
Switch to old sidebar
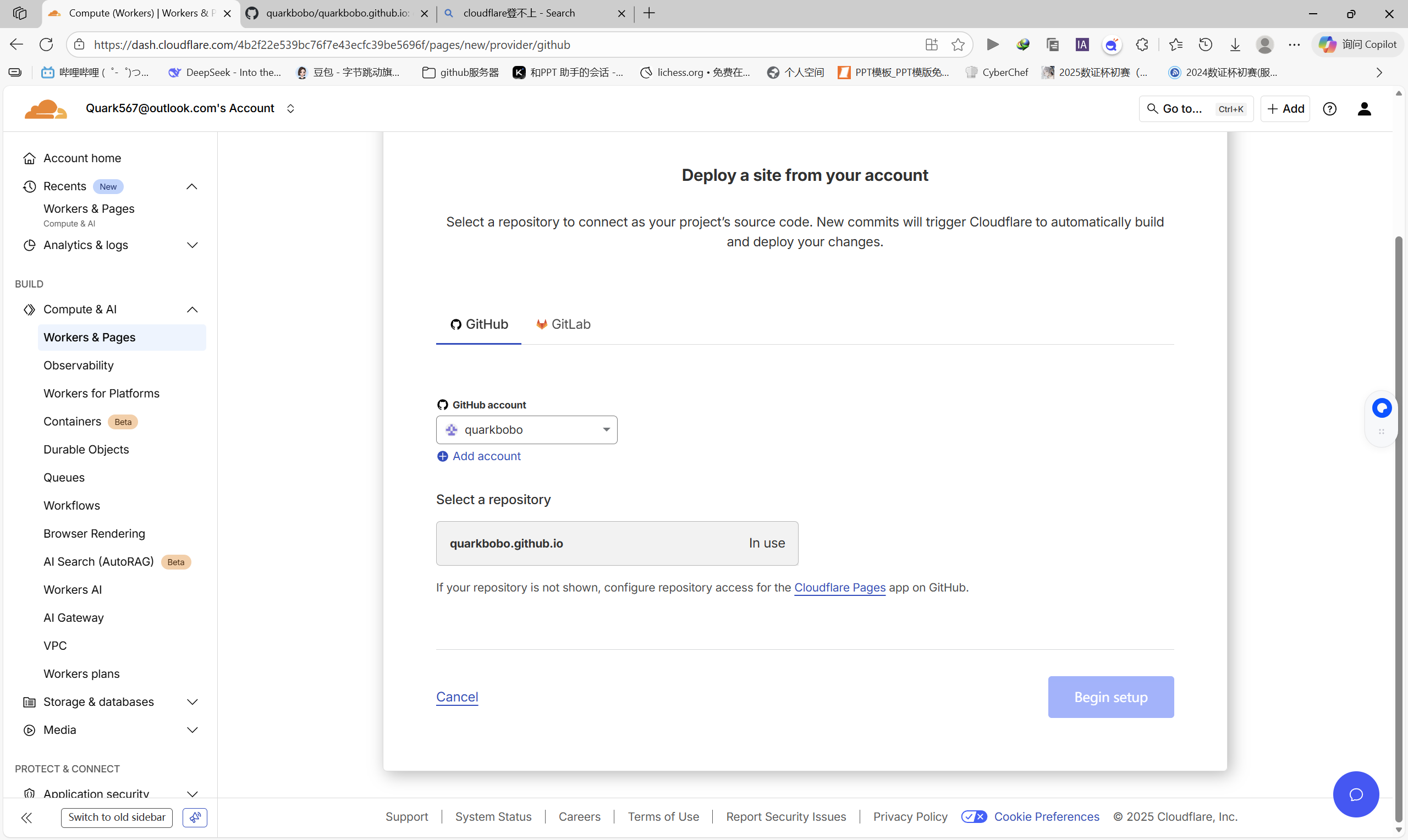click(117, 817)
